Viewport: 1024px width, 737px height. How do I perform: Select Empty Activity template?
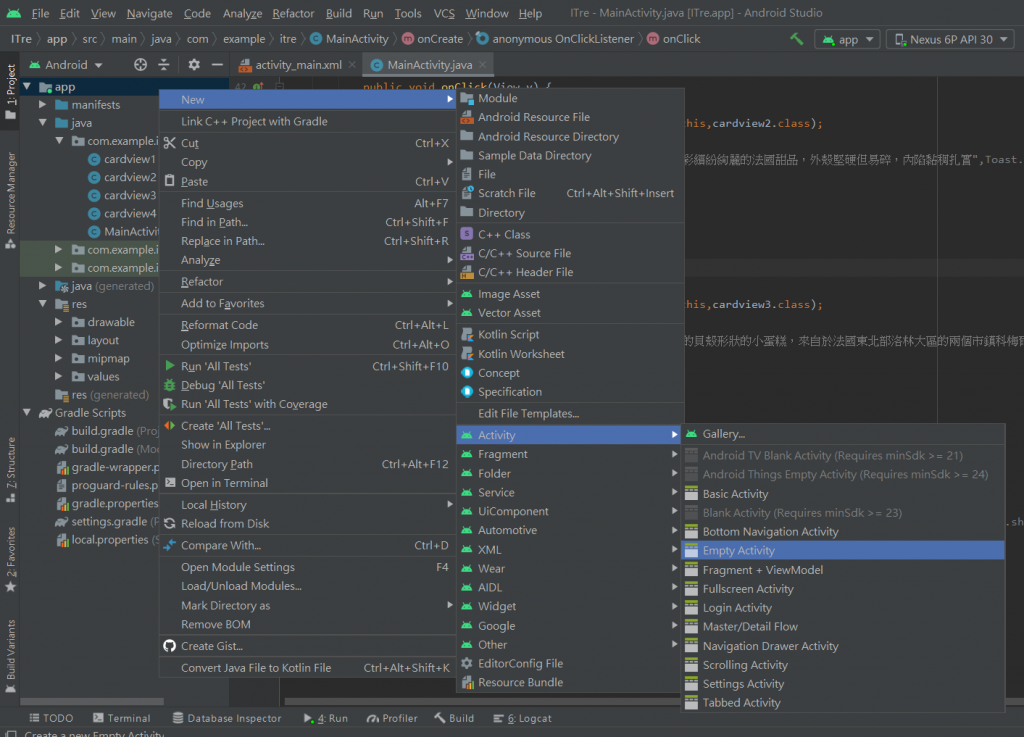pyautogui.click(x=842, y=550)
